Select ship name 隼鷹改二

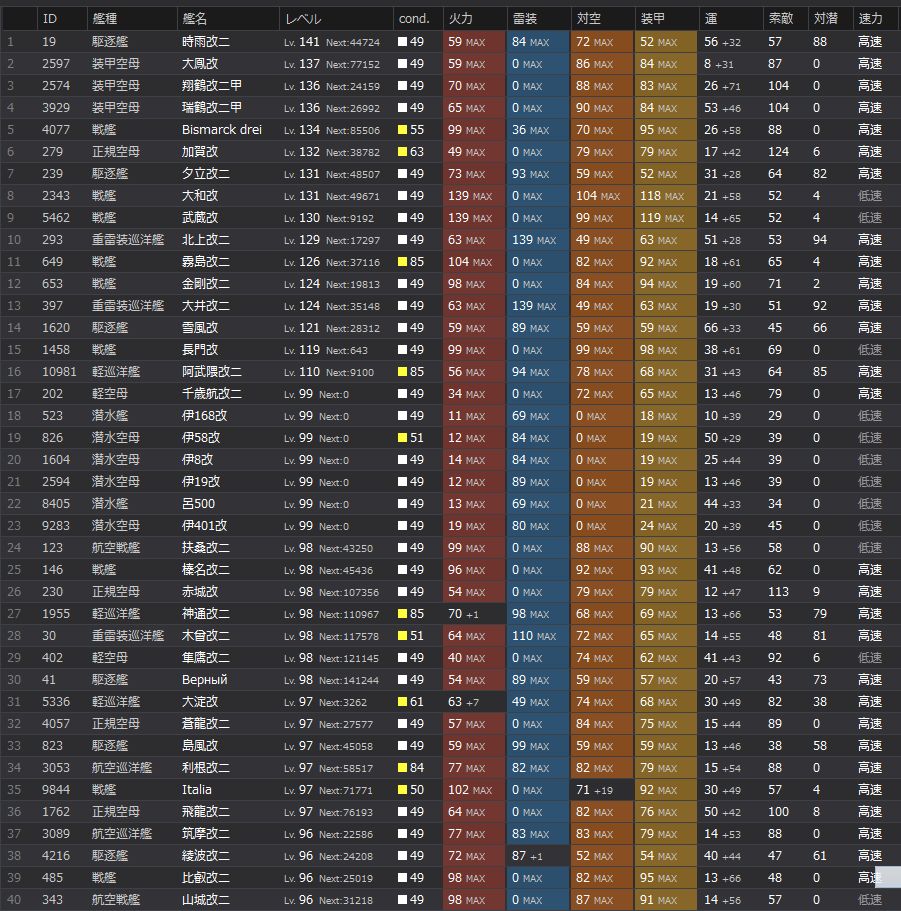(206, 658)
